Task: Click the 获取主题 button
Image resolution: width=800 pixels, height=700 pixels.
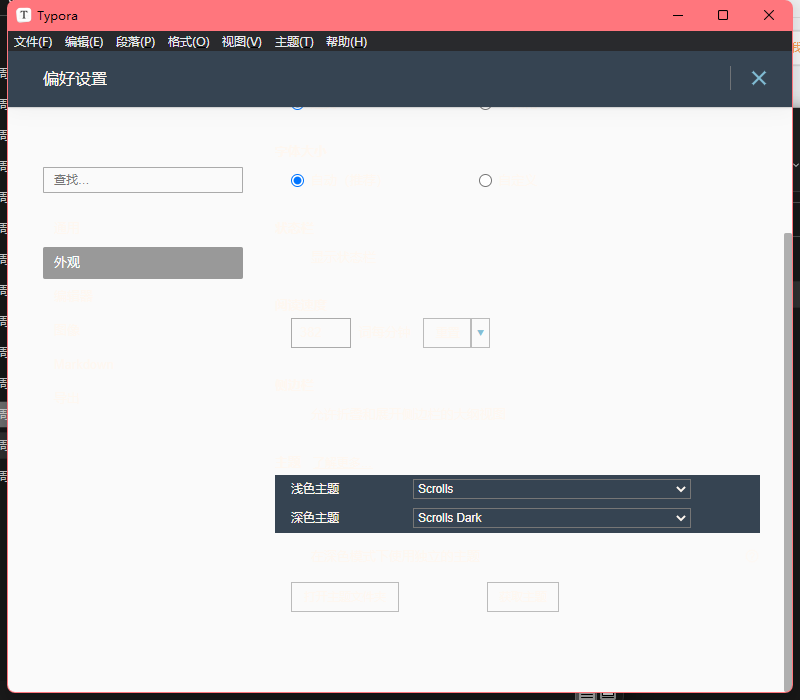Action: point(523,597)
